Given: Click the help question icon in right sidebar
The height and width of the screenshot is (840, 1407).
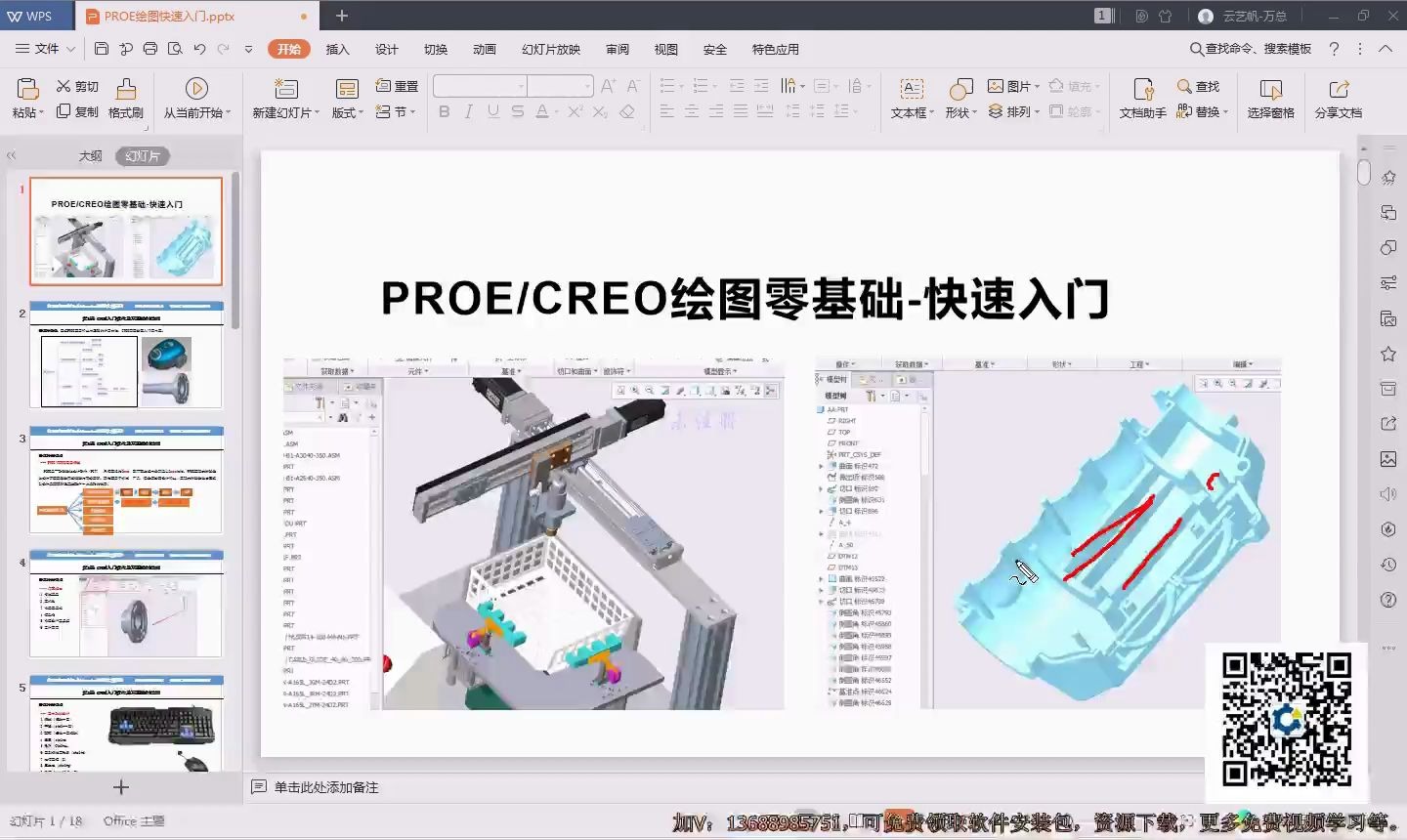Looking at the screenshot, I should click(x=1388, y=600).
